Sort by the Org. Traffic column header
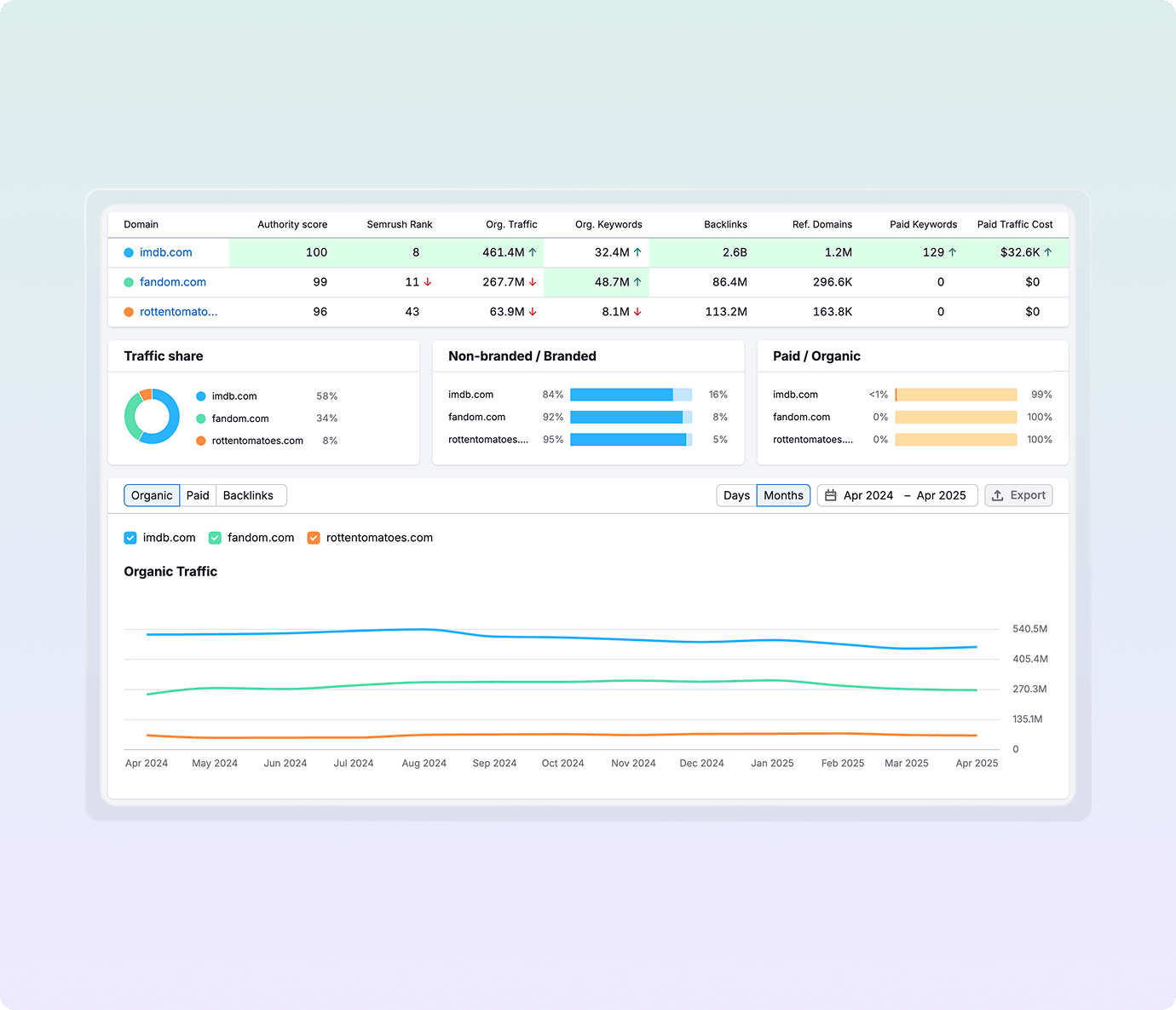Screen dimensions: 1176x1010 point(511,224)
